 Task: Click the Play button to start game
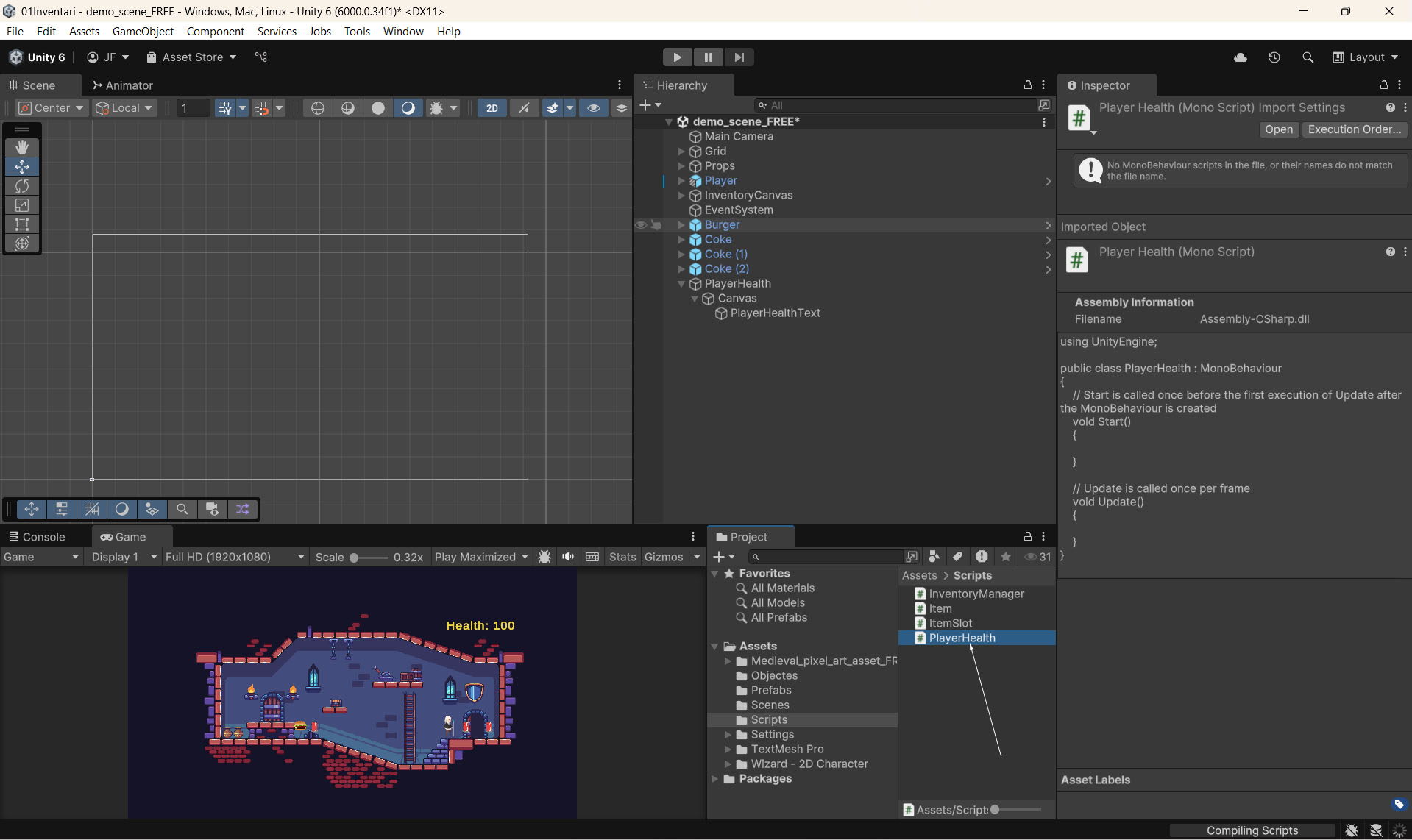click(x=677, y=57)
